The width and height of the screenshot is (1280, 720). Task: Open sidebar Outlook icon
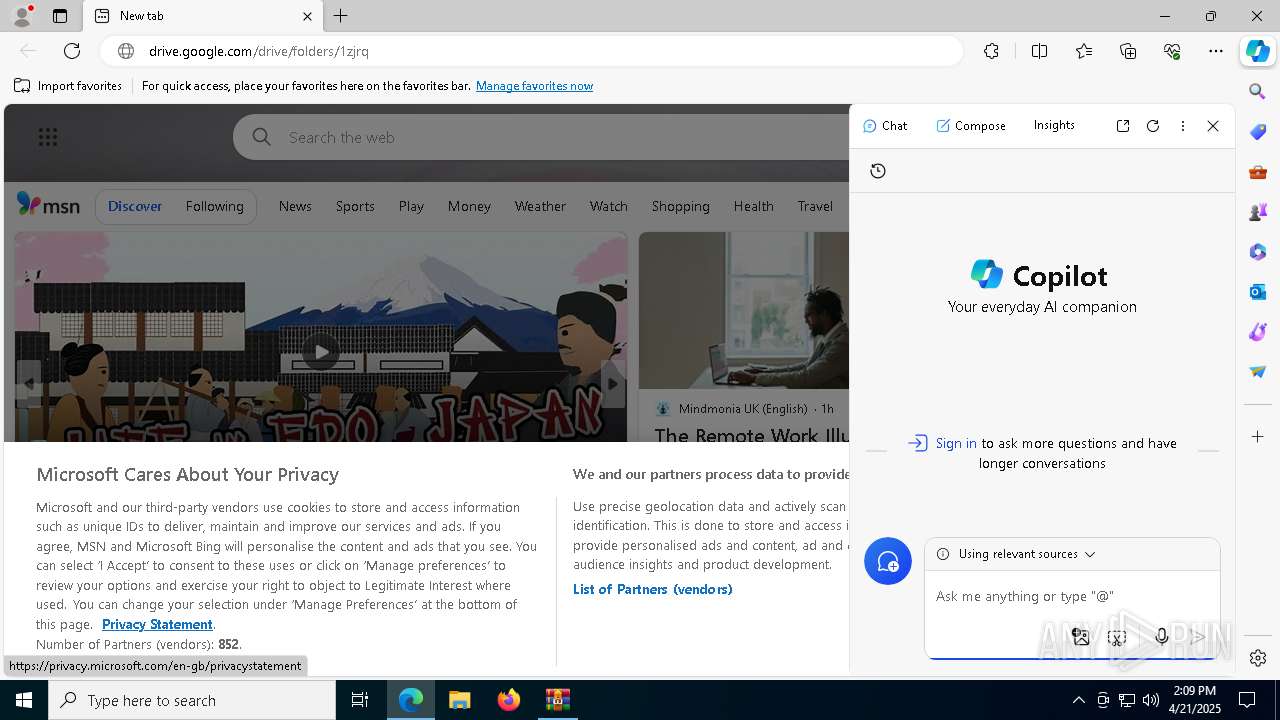(x=1258, y=292)
